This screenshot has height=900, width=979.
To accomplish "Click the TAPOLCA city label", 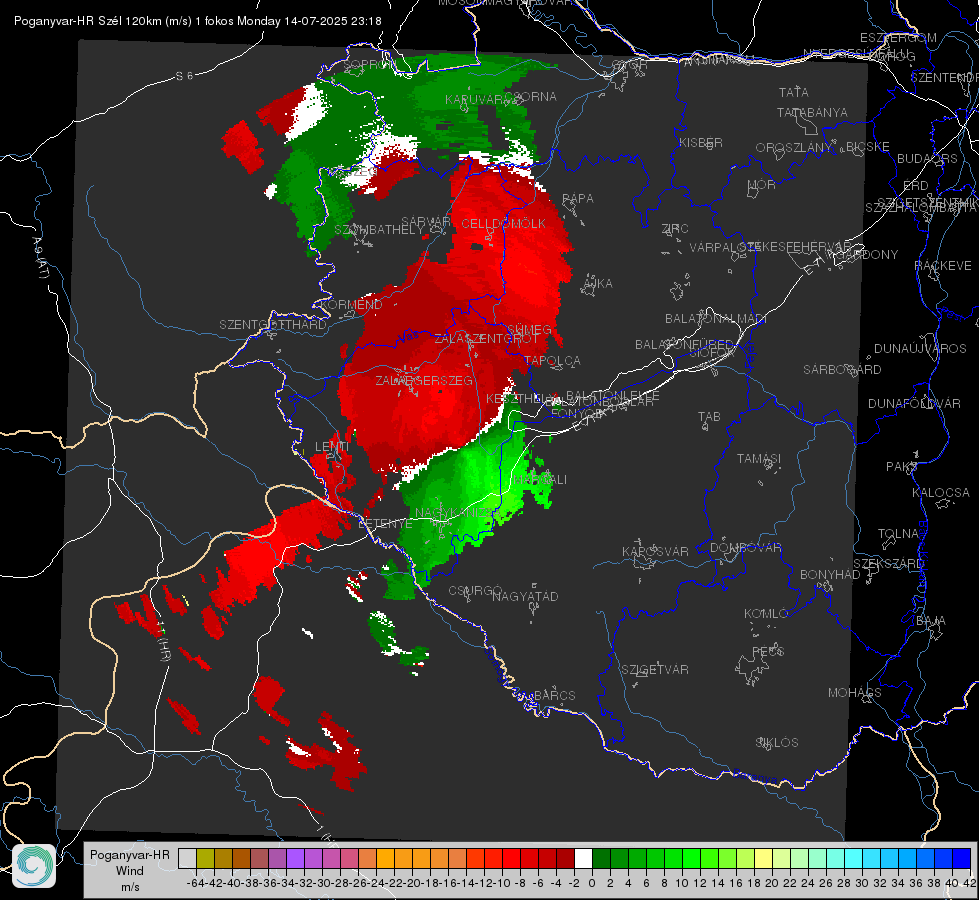I will click(x=553, y=361).
